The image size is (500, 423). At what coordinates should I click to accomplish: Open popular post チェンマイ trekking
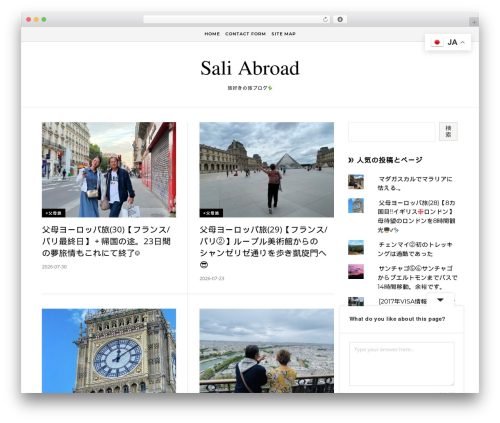point(415,249)
